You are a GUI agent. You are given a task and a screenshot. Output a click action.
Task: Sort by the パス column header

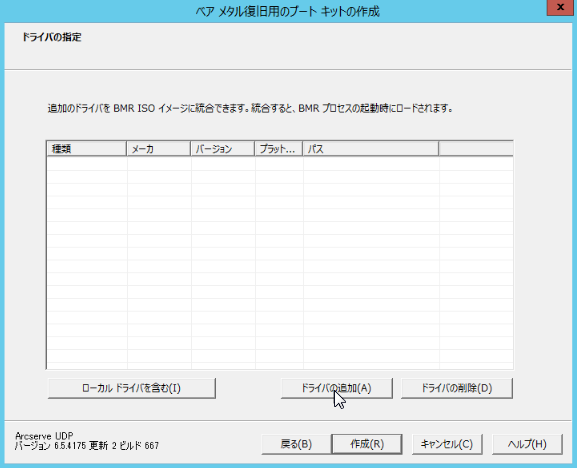[x=371, y=149]
